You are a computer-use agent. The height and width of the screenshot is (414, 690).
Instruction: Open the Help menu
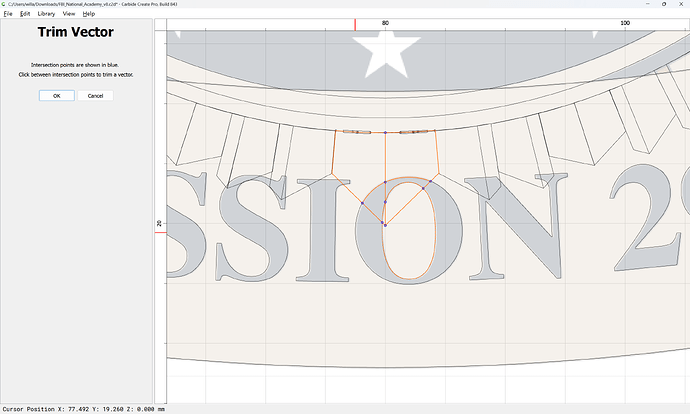click(89, 14)
